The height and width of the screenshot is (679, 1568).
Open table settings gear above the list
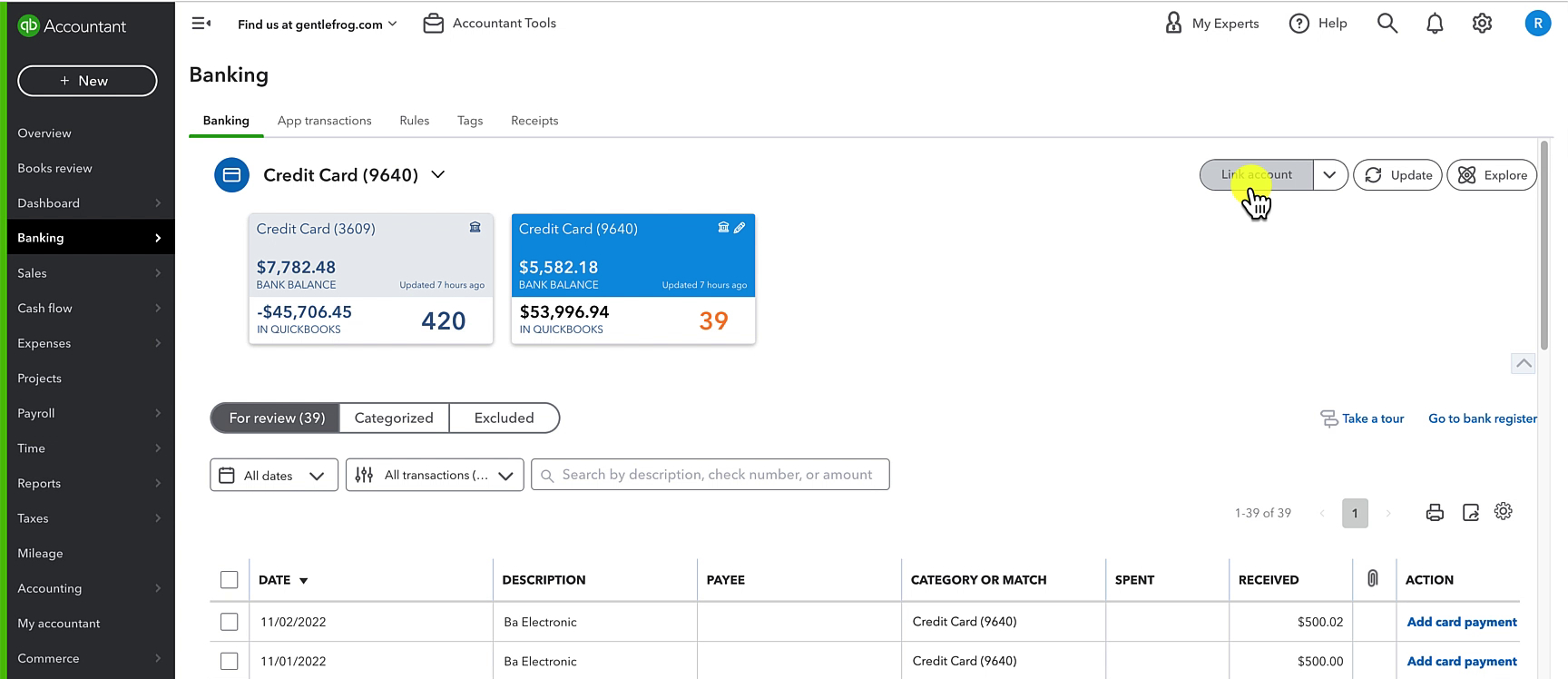tap(1504, 512)
